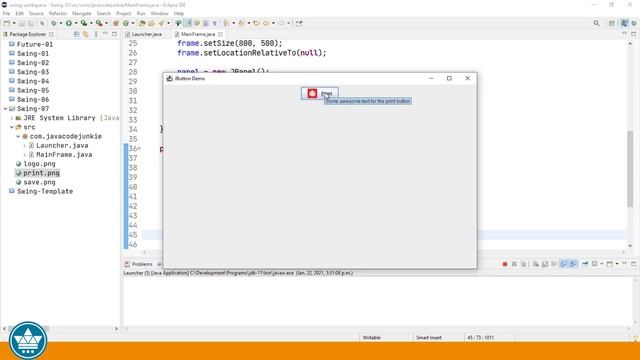640x360 pixels.
Task: Click the green Run toolbar button
Action: click(69, 23)
